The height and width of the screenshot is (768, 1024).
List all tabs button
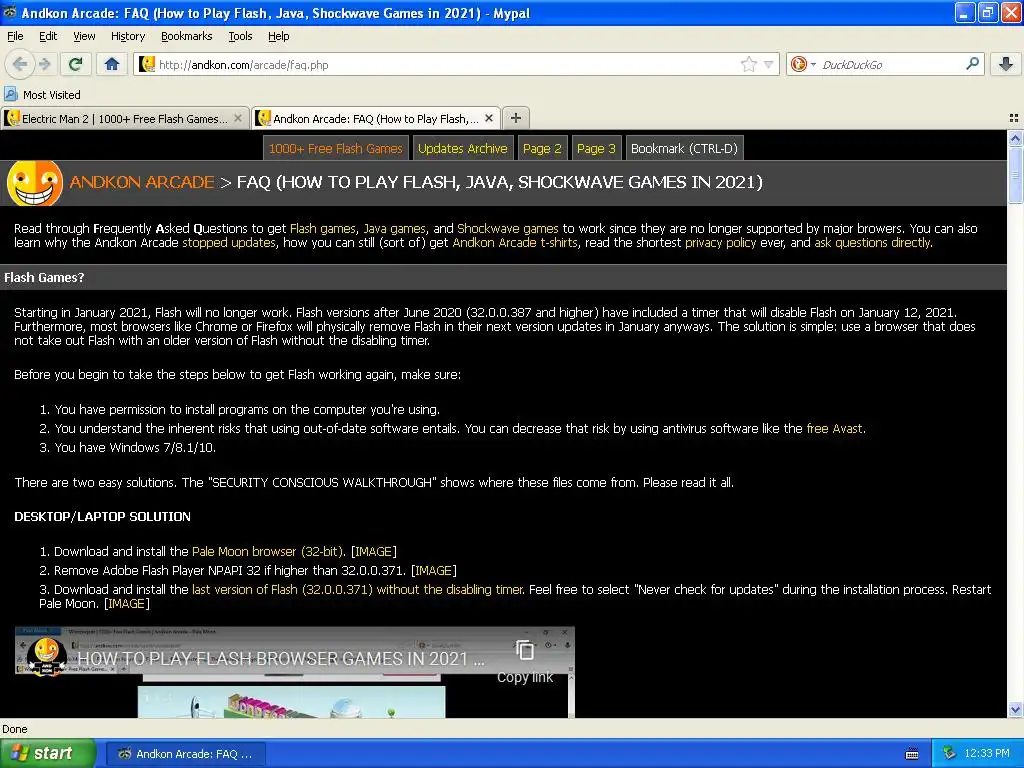(1014, 118)
